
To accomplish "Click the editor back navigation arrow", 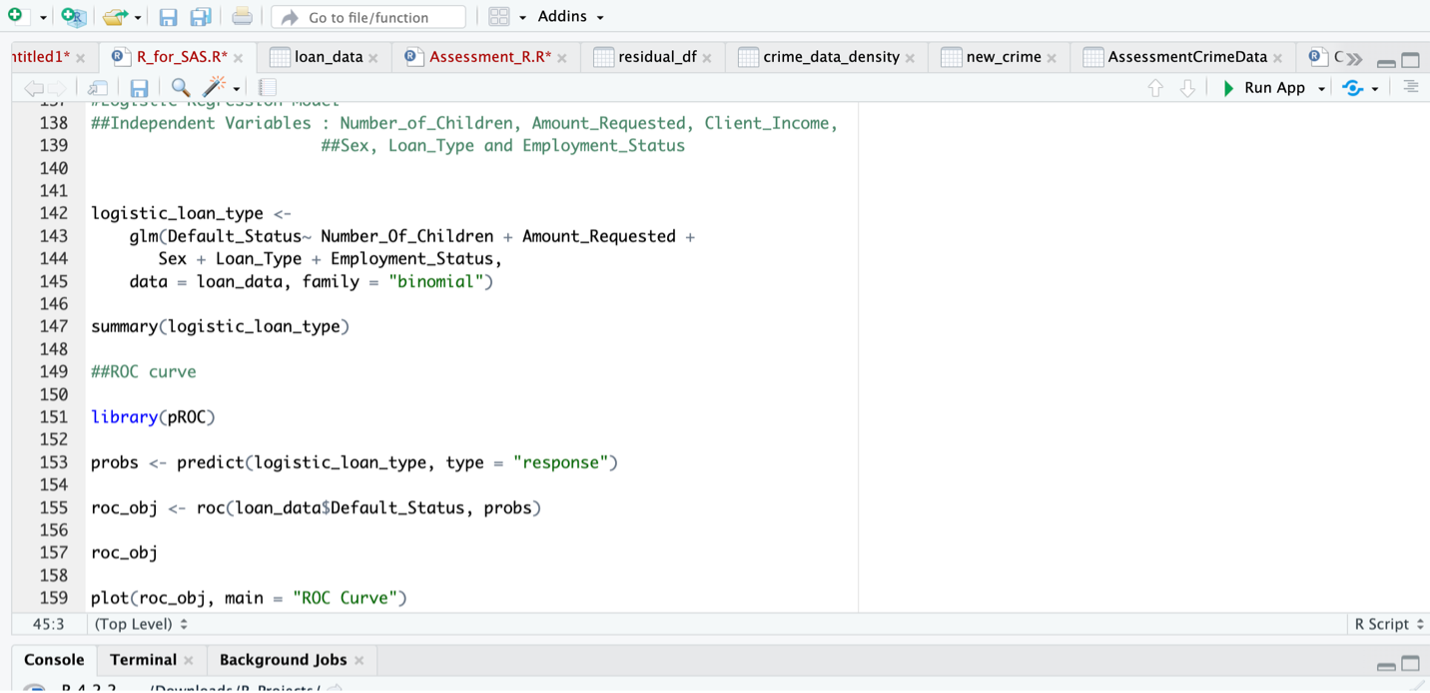I will [x=33, y=88].
